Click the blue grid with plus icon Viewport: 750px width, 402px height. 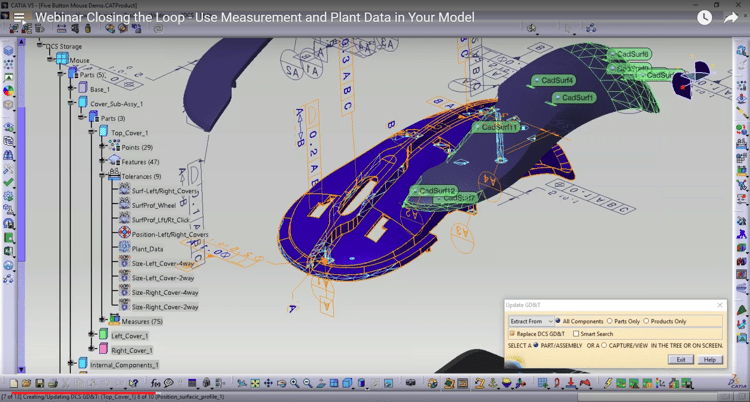point(542,383)
